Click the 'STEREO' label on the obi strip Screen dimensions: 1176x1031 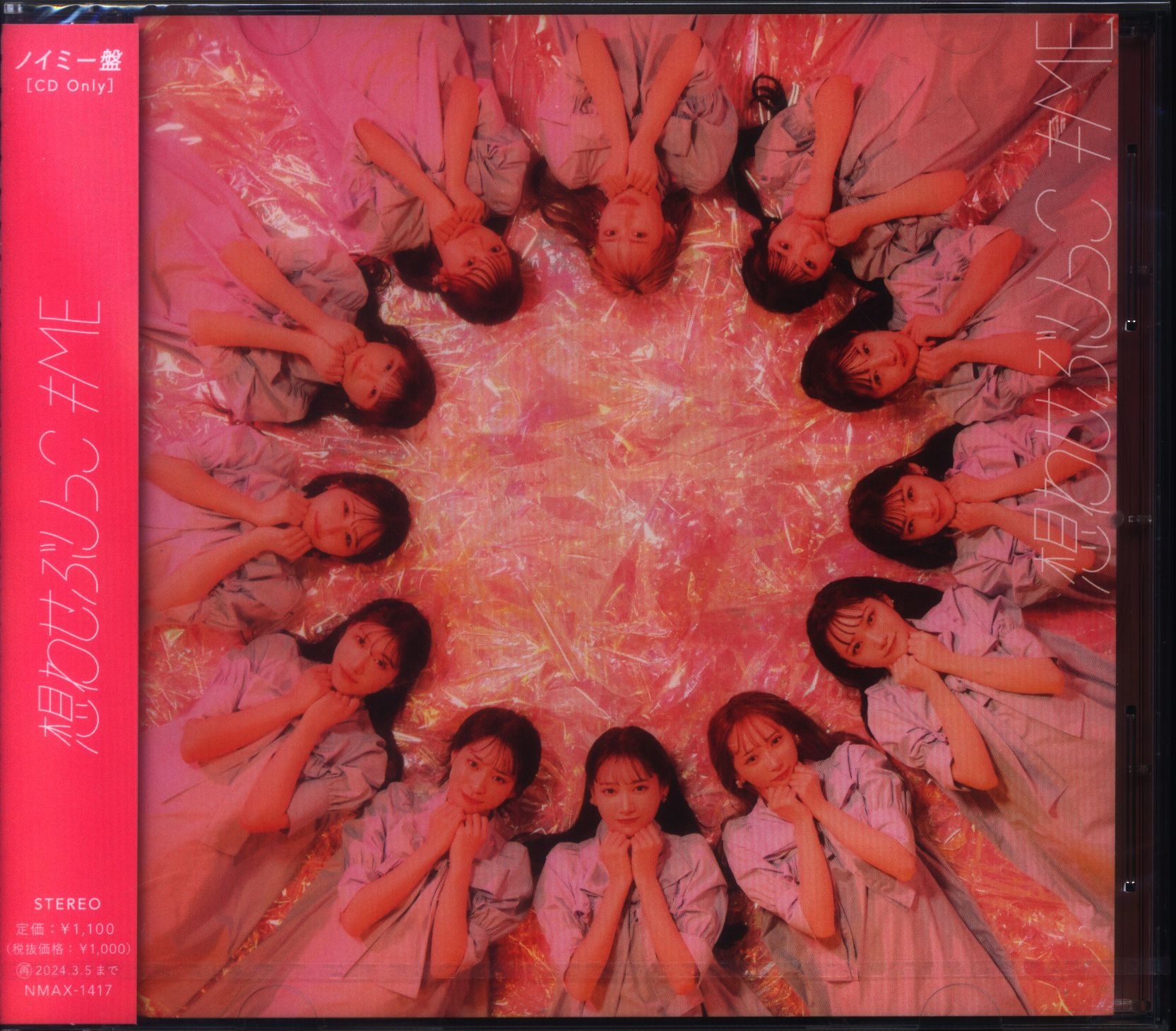click(68, 902)
